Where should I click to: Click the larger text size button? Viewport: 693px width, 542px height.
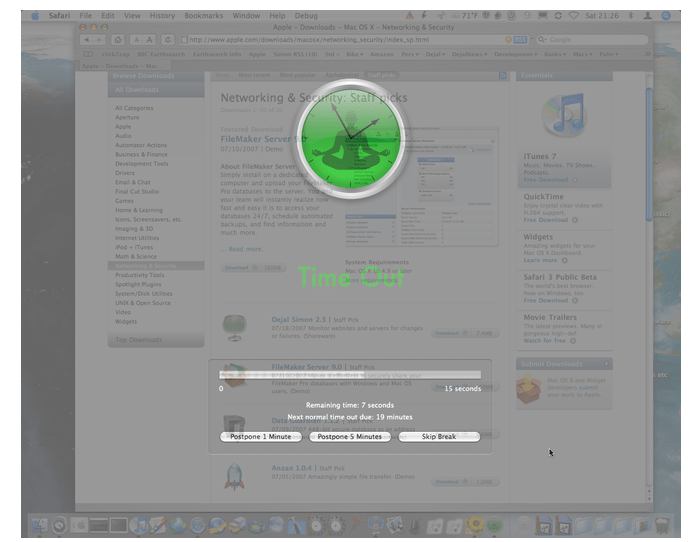click(150, 40)
